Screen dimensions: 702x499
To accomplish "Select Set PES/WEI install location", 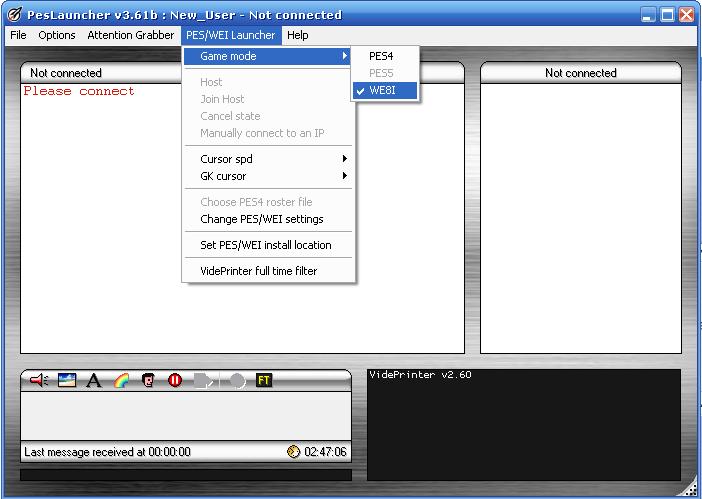I will [267, 245].
